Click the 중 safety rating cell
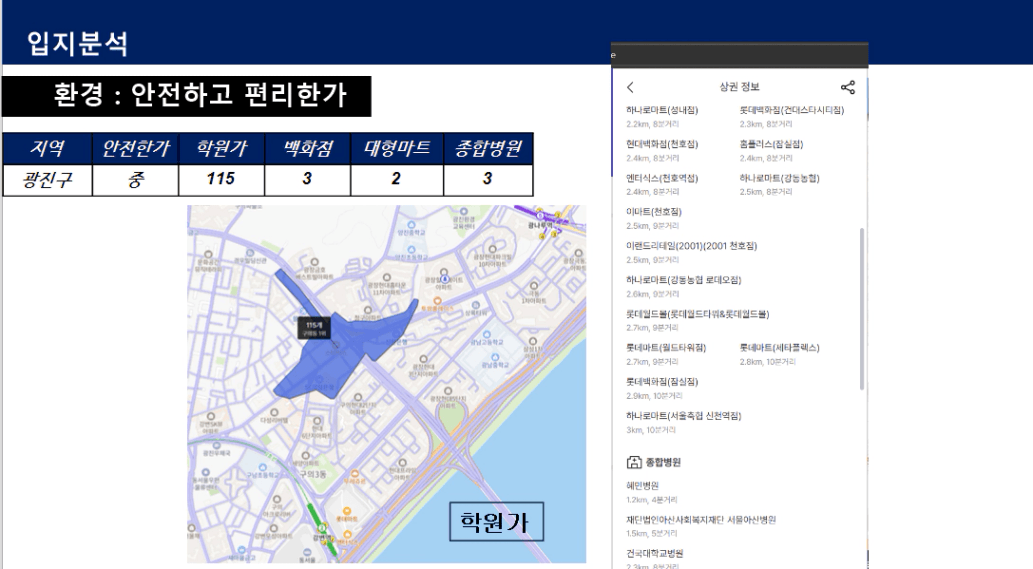This screenshot has width=1033, height=569. (136, 180)
